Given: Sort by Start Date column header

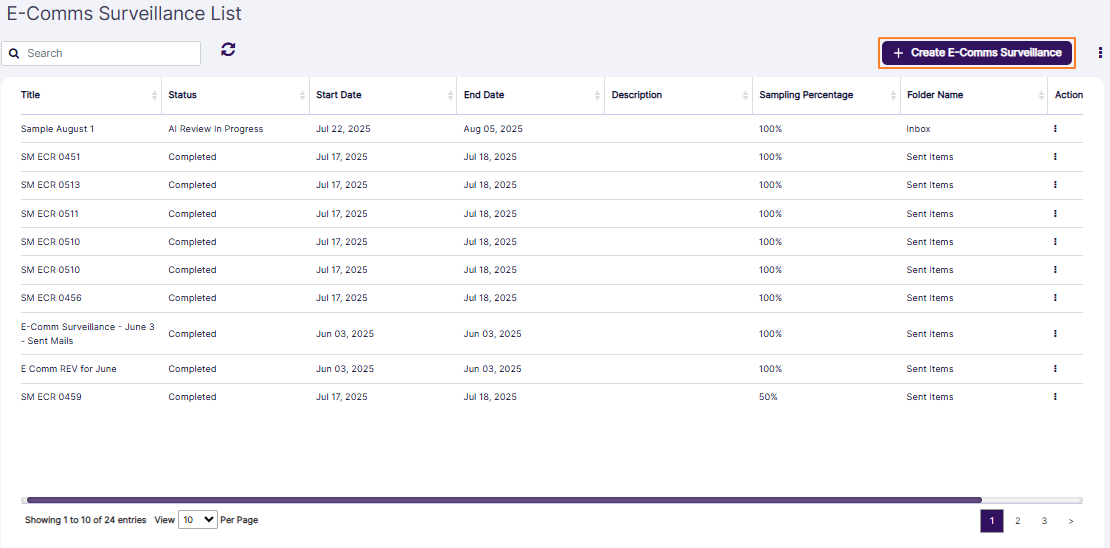Looking at the screenshot, I should (339, 95).
